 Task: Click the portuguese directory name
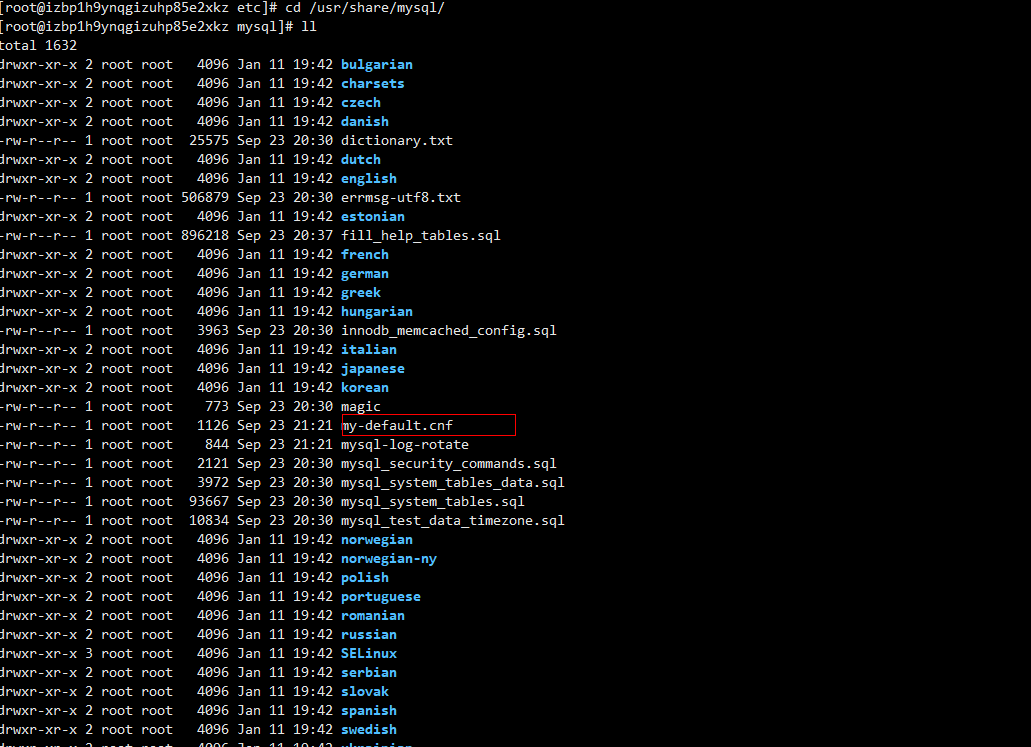click(381, 596)
